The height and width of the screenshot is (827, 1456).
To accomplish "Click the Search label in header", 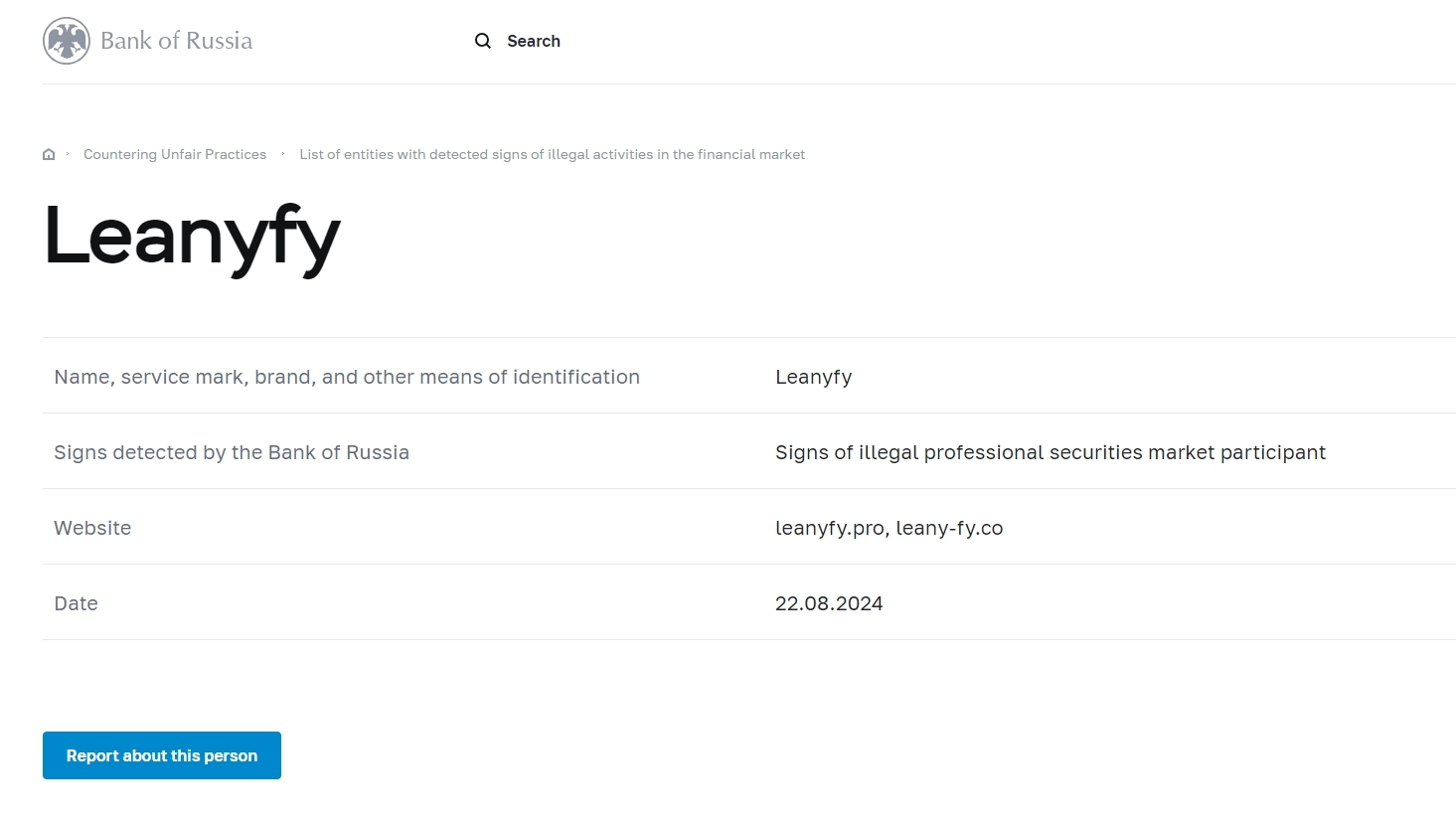I will pos(534,41).
